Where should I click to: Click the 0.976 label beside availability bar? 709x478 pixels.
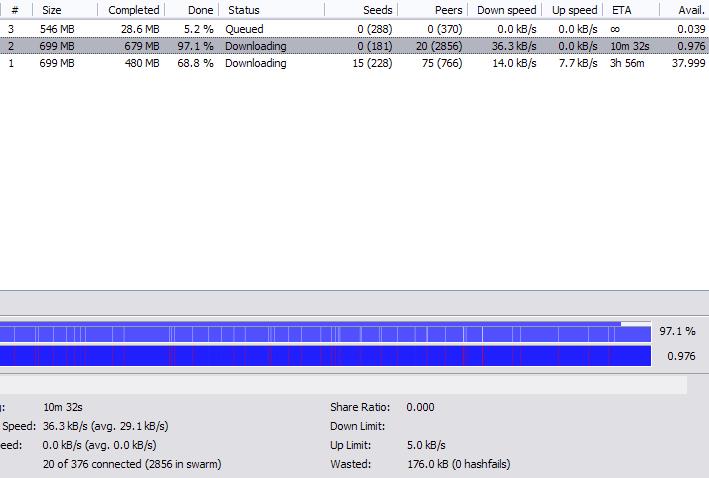tap(681, 356)
